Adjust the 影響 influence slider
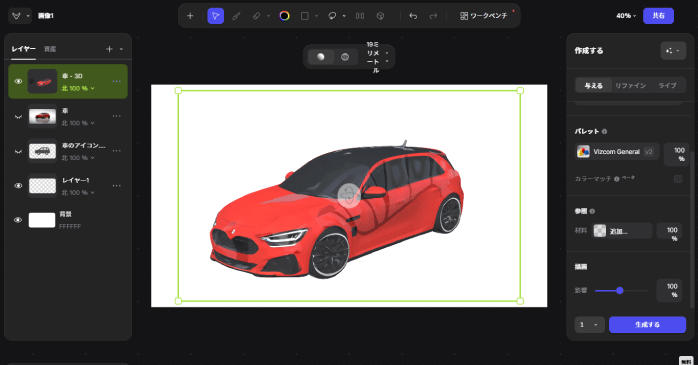The width and height of the screenshot is (698, 365). pos(621,291)
